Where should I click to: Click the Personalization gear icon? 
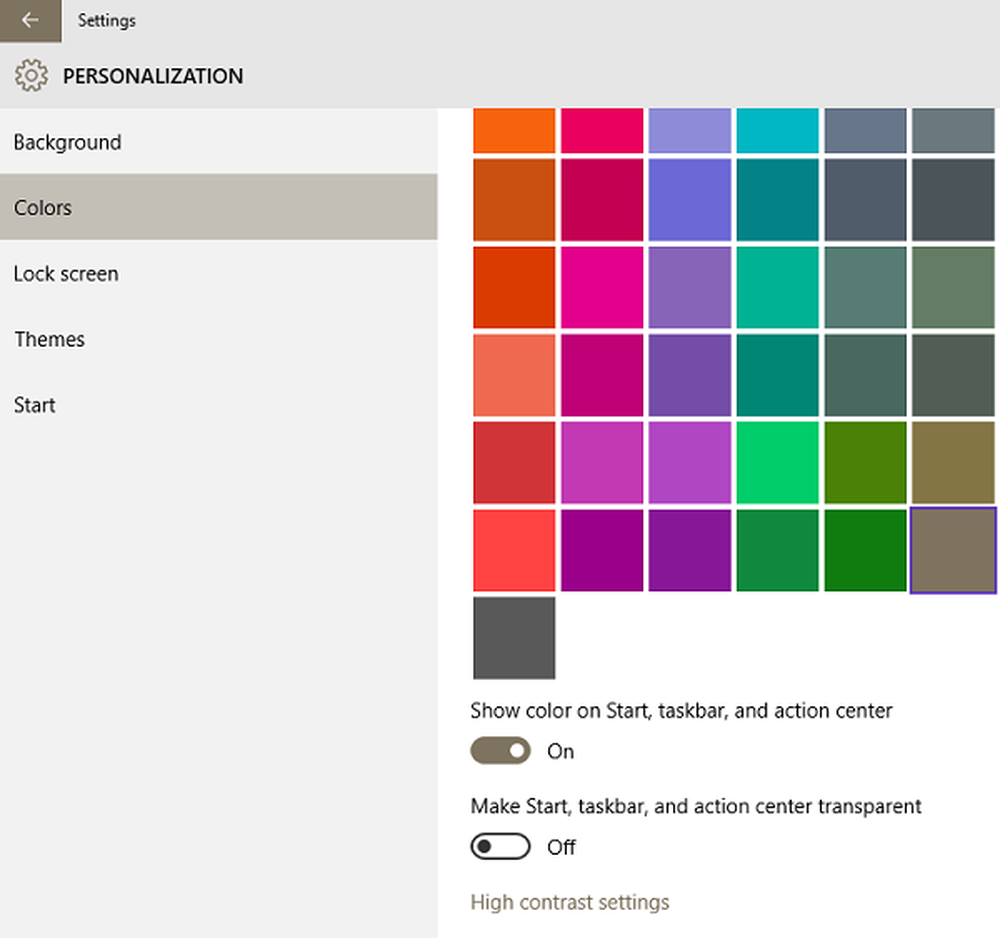(x=31, y=76)
